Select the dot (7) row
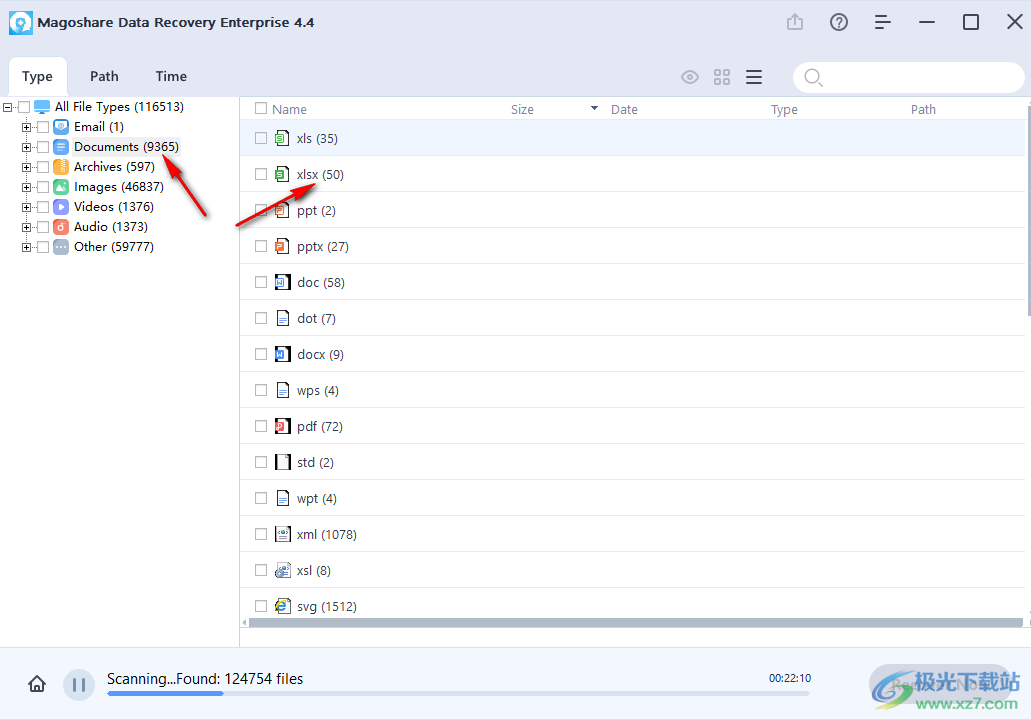The height and width of the screenshot is (720, 1031). 632,318
